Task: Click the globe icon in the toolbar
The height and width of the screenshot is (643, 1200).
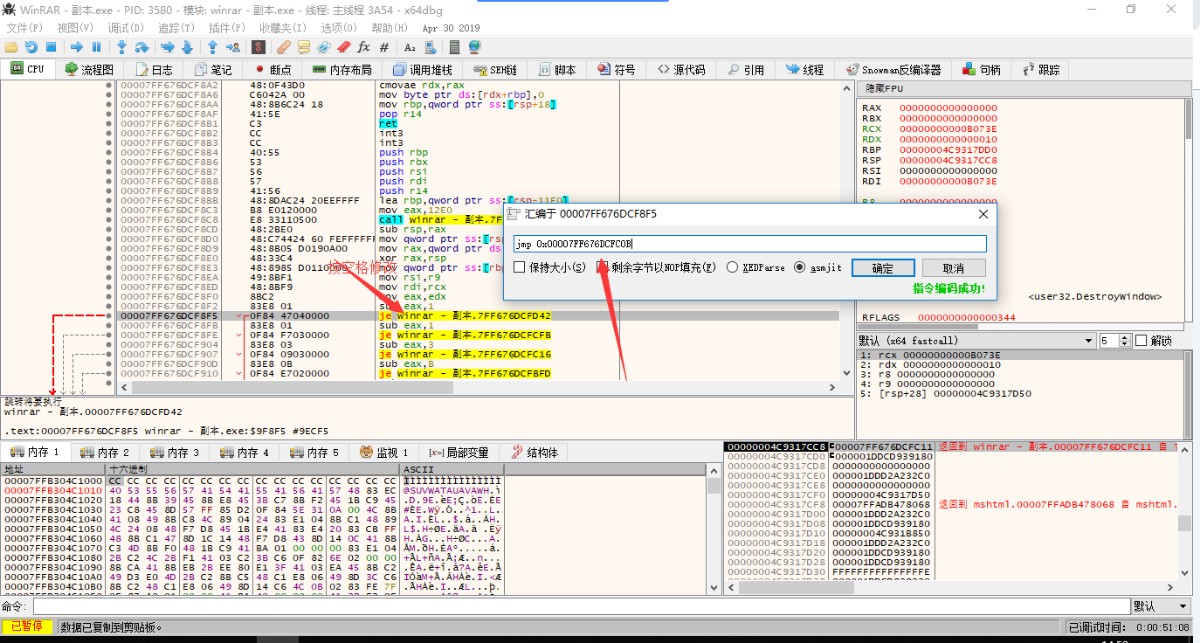Action: (474, 47)
